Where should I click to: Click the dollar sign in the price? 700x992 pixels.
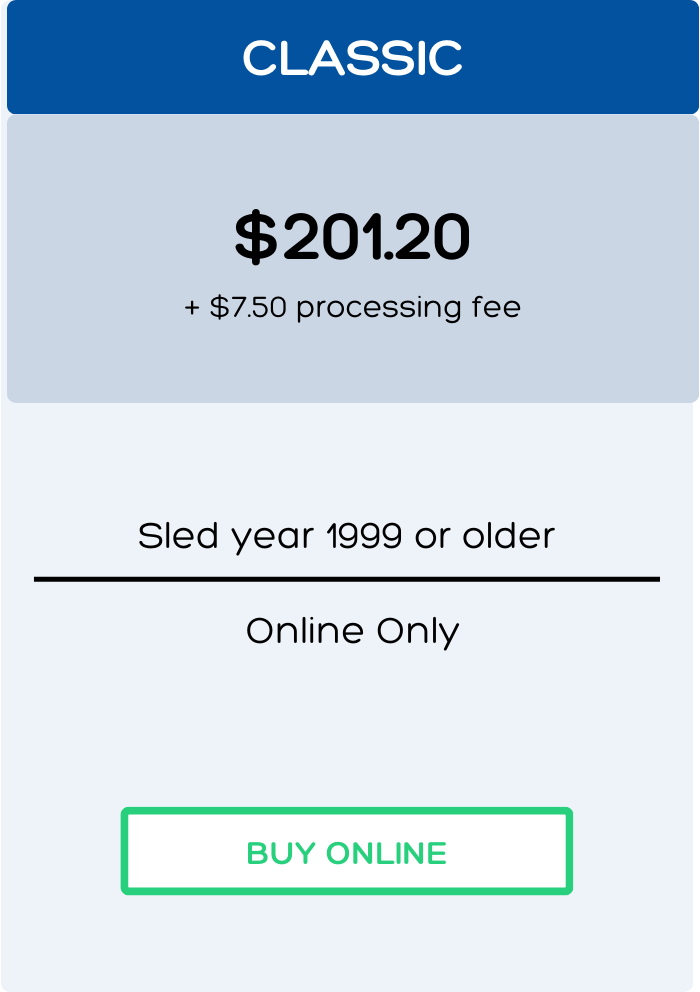256,237
